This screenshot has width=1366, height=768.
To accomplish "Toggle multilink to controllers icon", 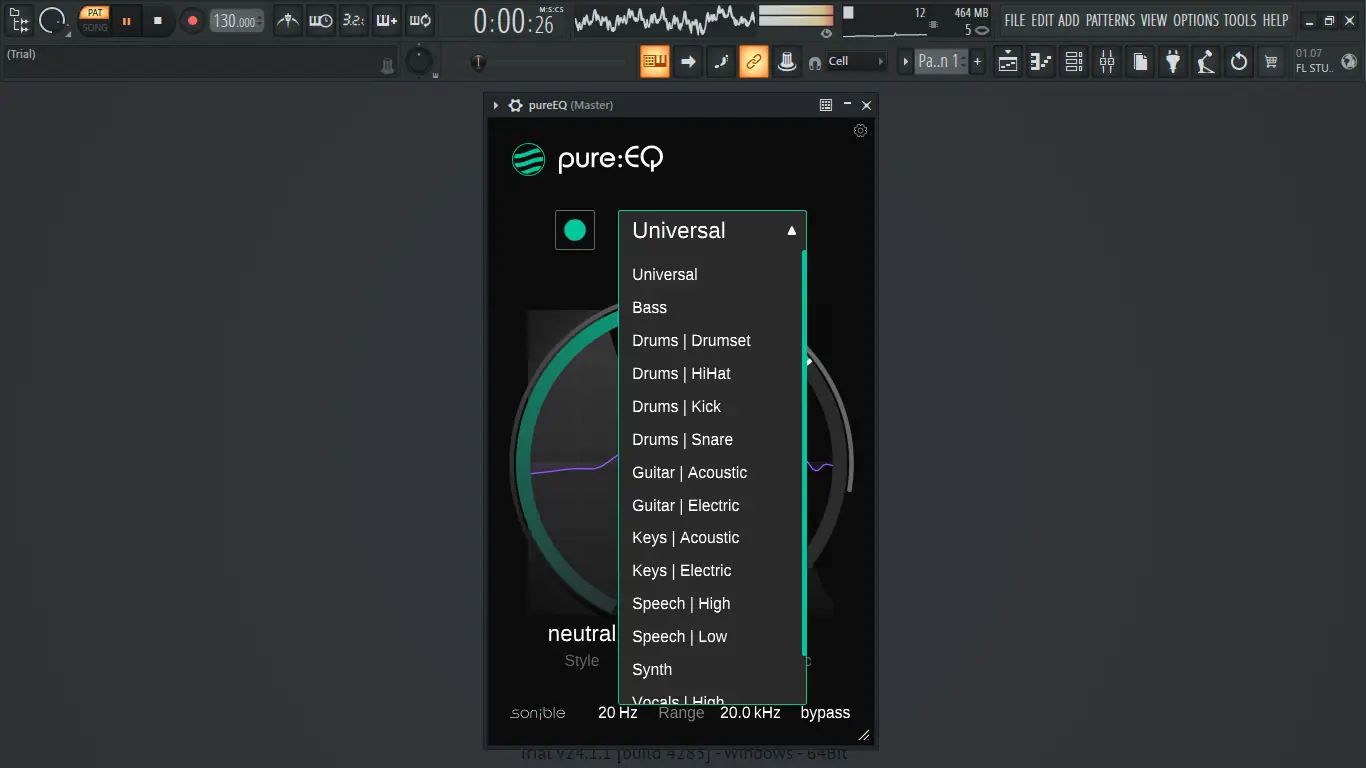I will click(x=754, y=62).
